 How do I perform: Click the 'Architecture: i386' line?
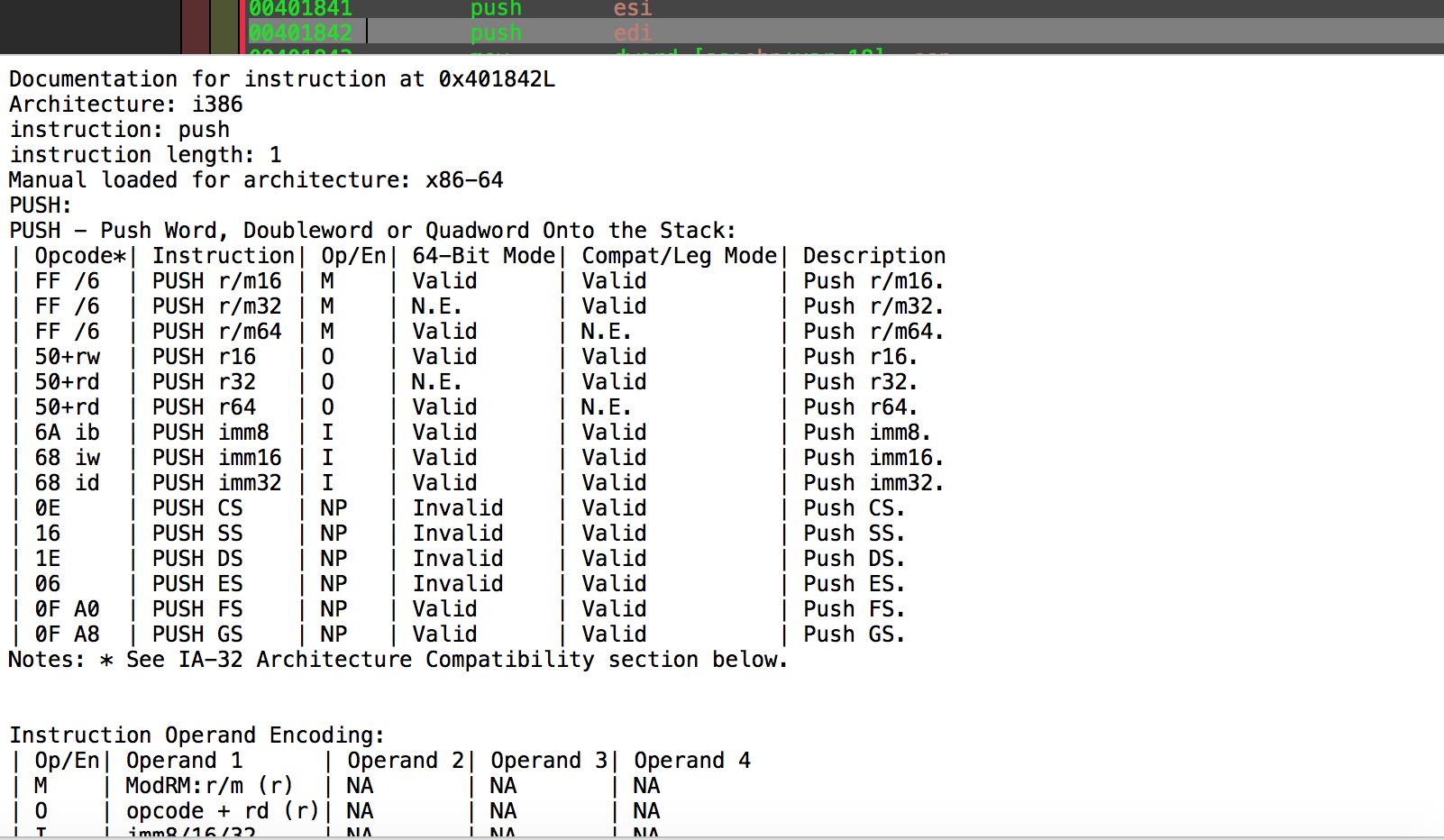point(126,105)
